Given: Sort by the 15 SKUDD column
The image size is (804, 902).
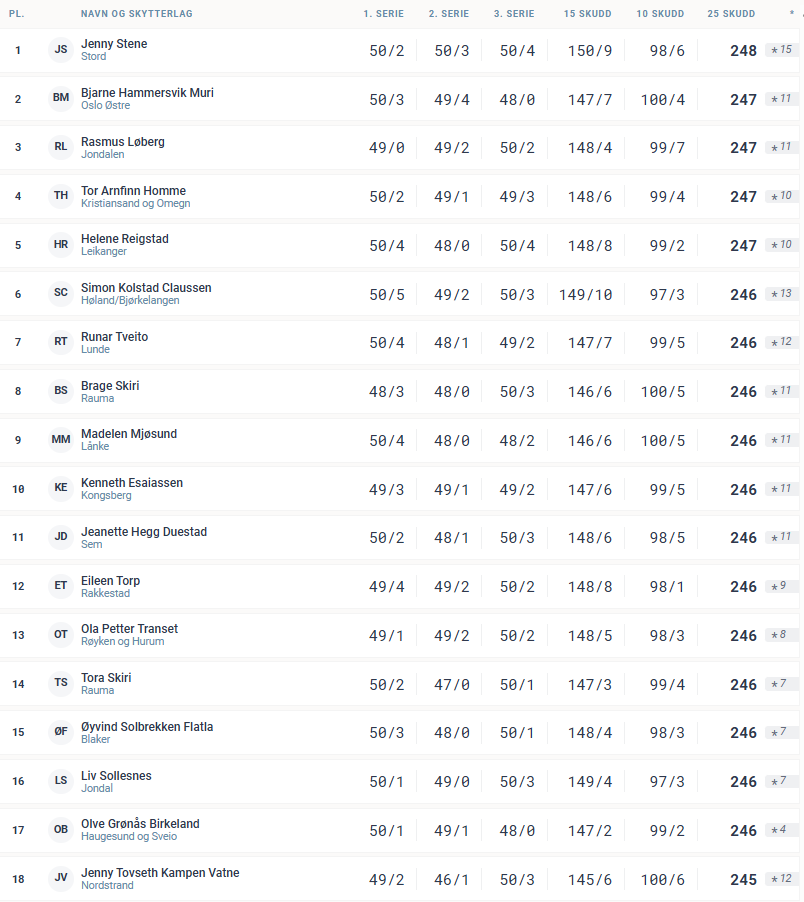Looking at the screenshot, I should click(582, 14).
